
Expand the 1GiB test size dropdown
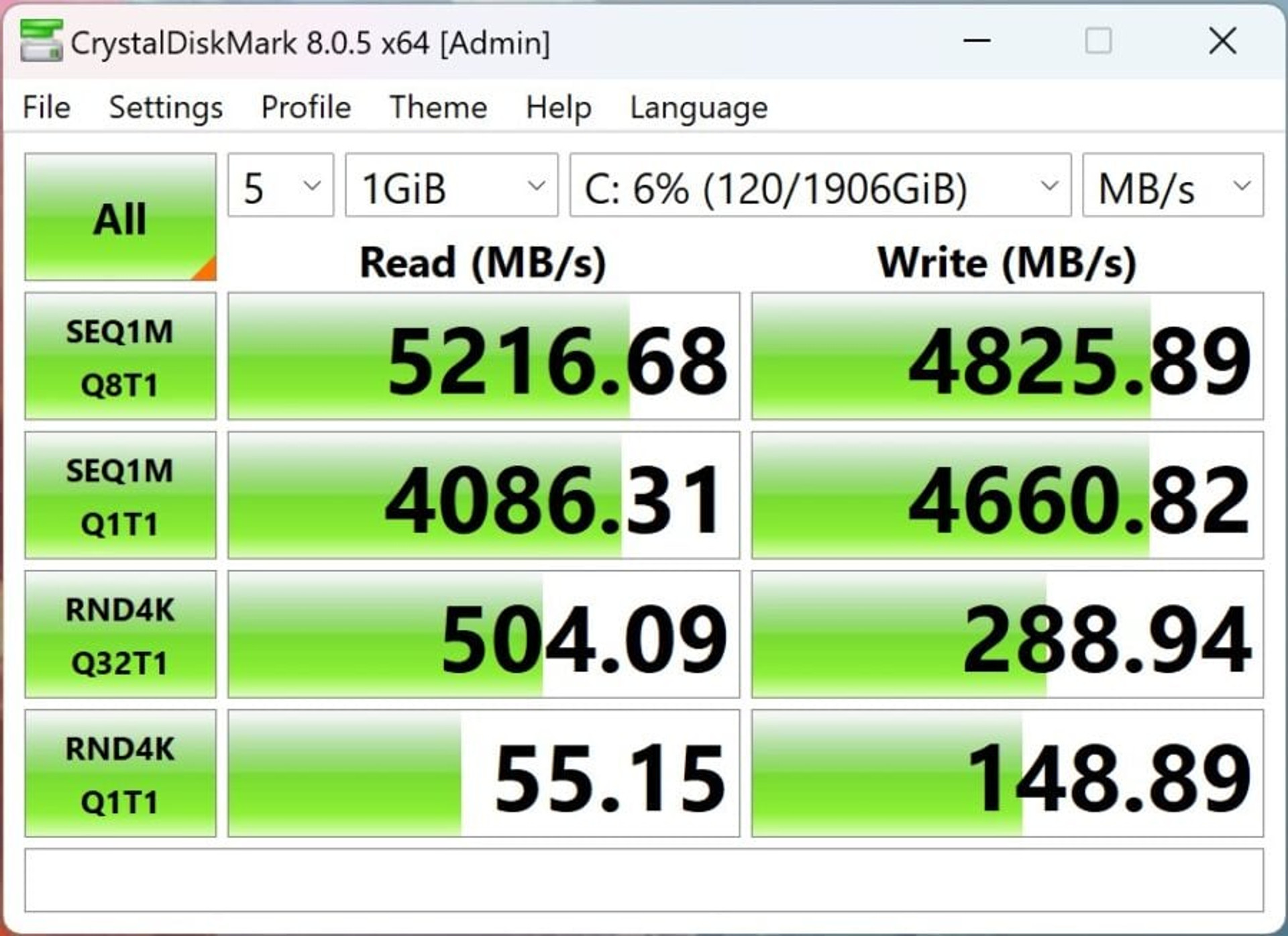[451, 186]
